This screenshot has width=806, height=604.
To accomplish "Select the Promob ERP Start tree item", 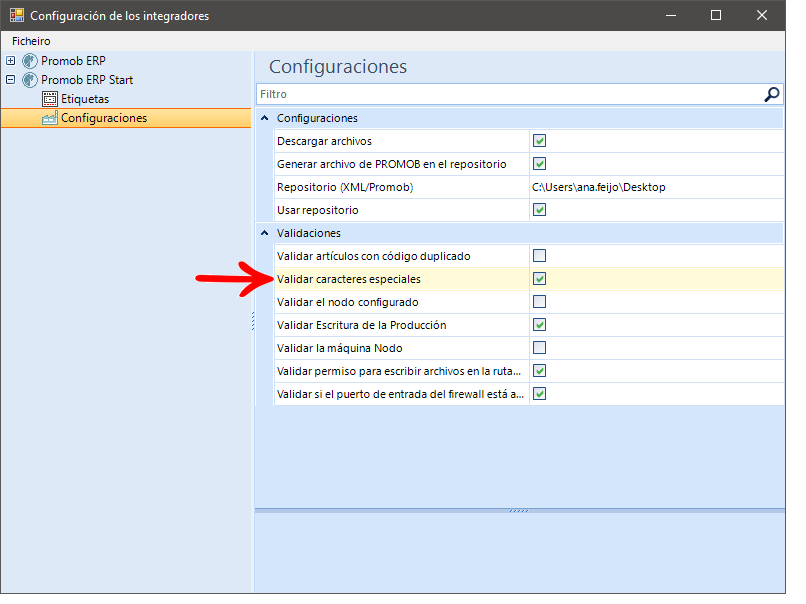I will pyautogui.click(x=87, y=80).
